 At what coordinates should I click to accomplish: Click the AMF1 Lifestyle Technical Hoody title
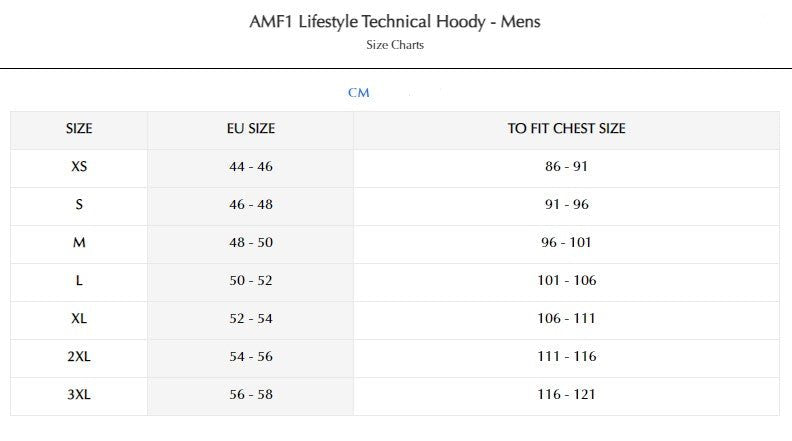coord(395,21)
